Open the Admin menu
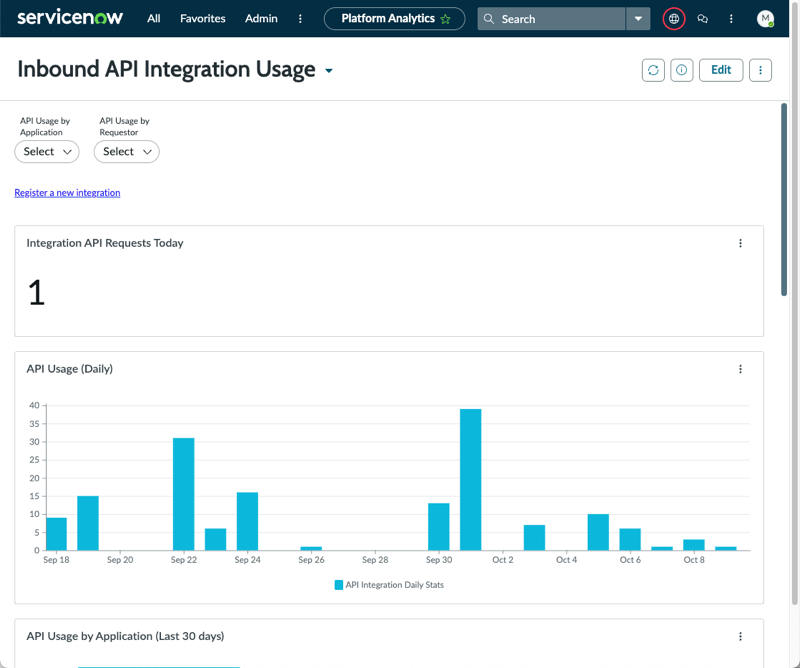 coord(261,18)
